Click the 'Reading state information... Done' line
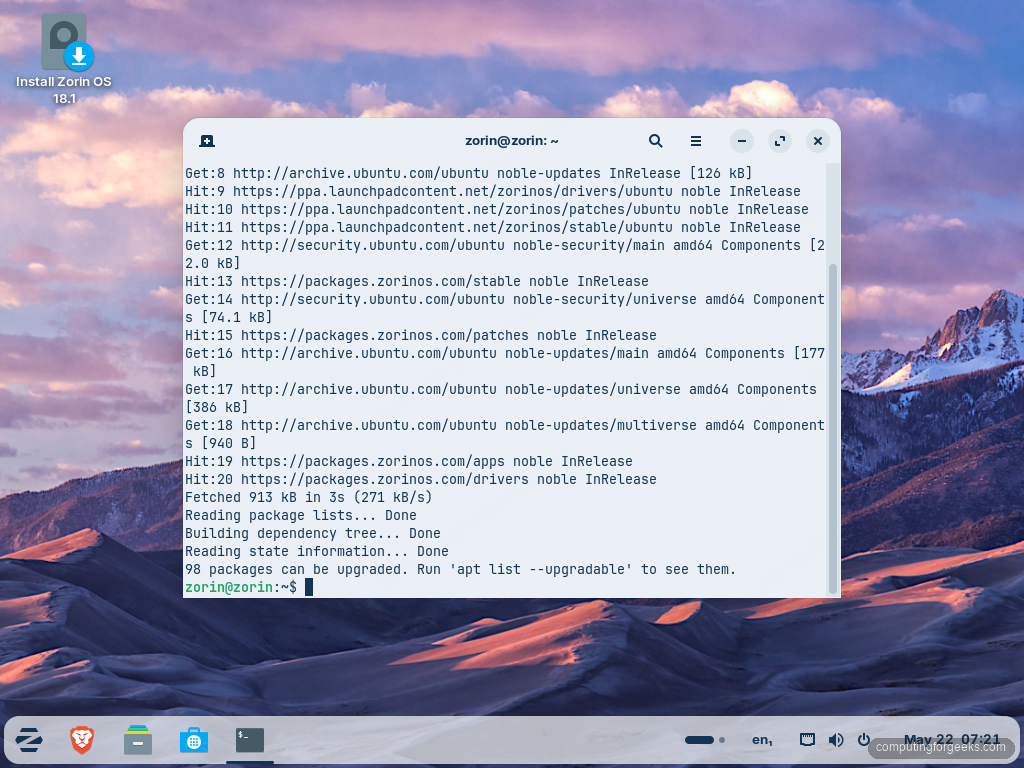The height and width of the screenshot is (768, 1024). (317, 551)
